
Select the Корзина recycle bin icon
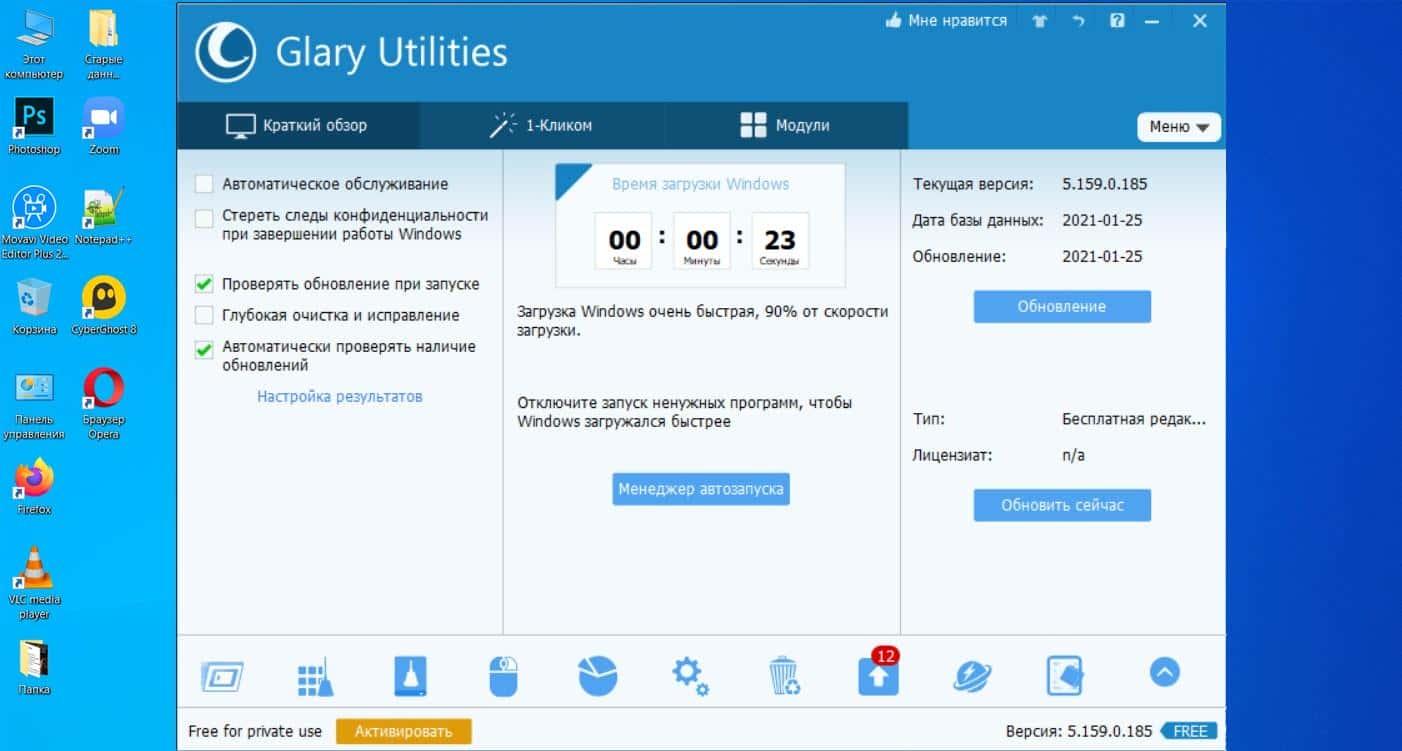34,306
